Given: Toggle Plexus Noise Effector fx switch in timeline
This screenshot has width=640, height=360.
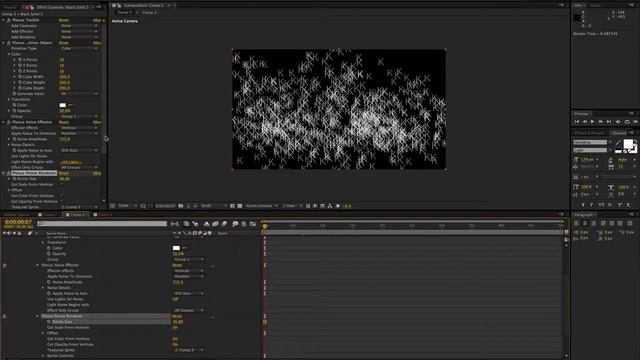Looking at the screenshot, I should [x=4, y=265].
